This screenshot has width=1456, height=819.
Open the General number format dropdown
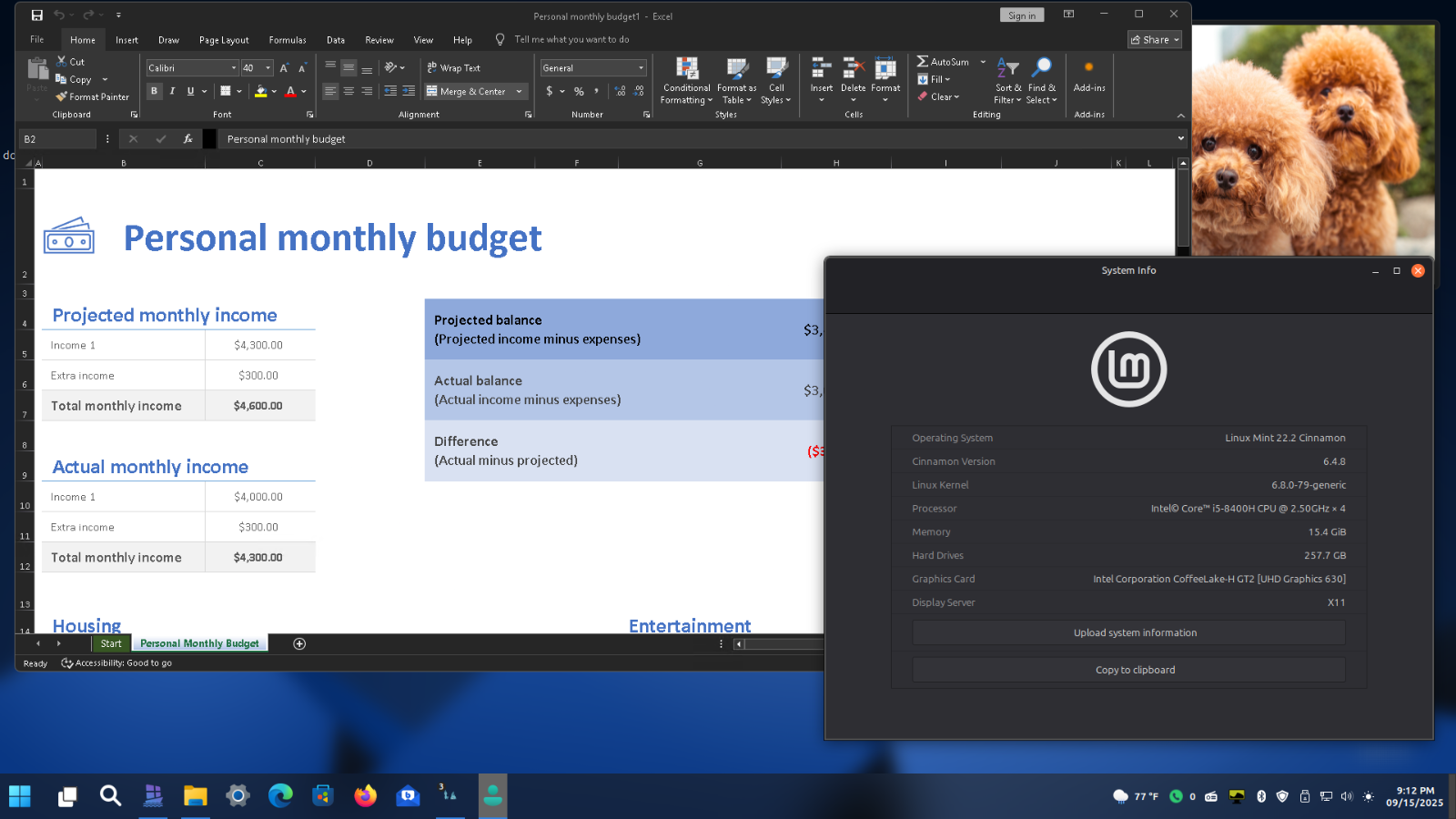click(x=641, y=68)
